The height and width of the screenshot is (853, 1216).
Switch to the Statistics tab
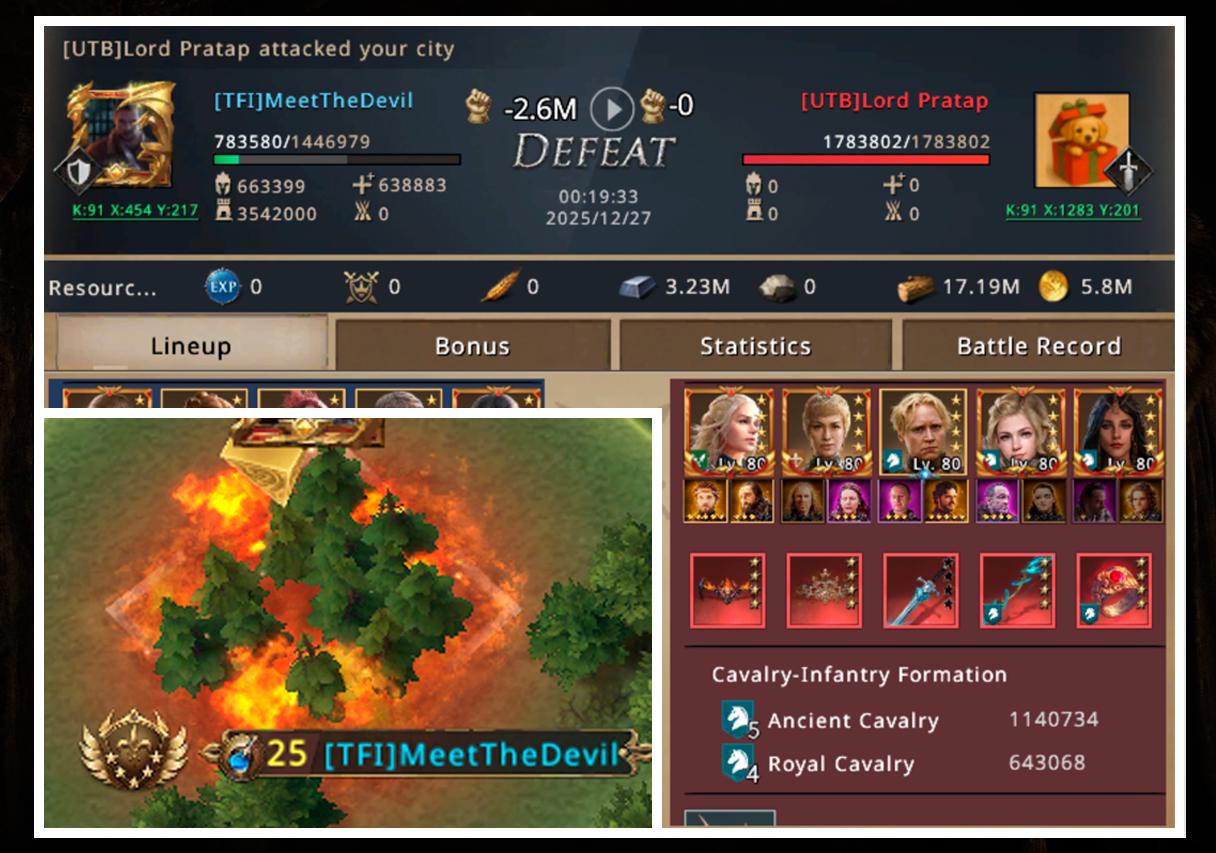755,346
